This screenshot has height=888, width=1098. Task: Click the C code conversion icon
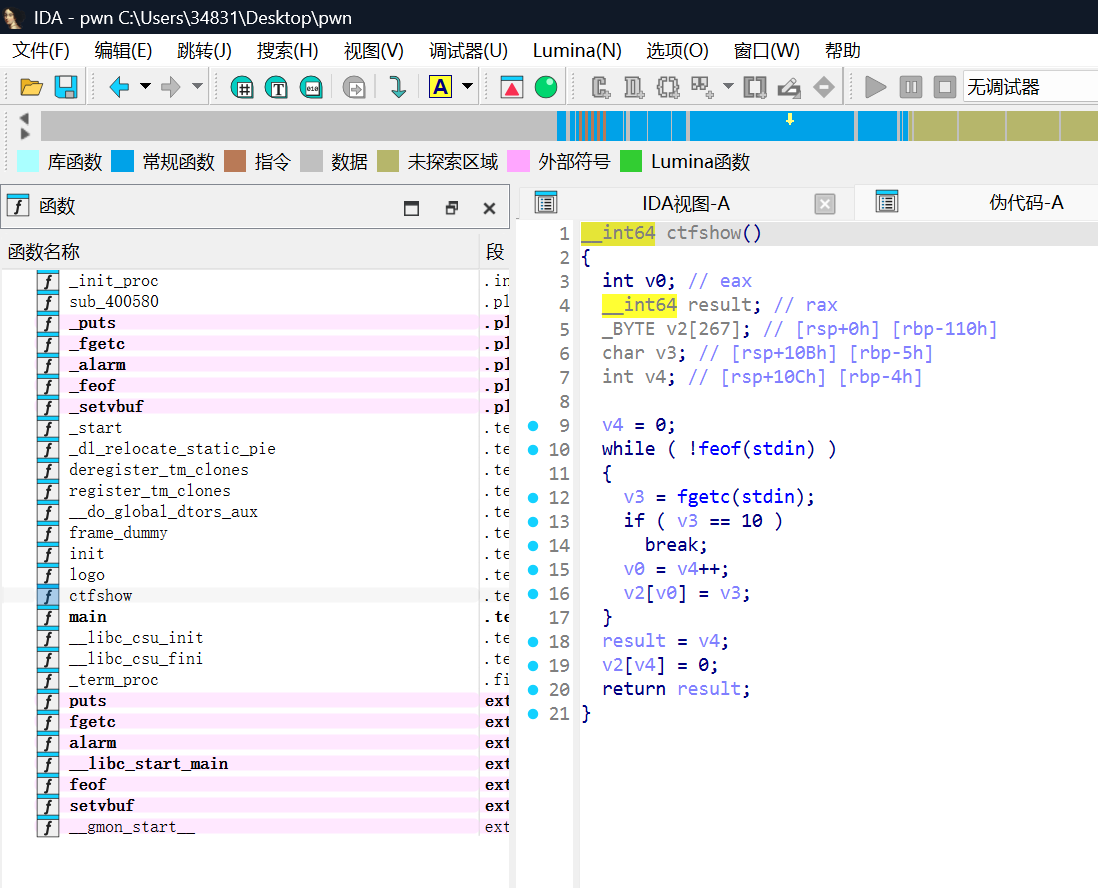600,88
